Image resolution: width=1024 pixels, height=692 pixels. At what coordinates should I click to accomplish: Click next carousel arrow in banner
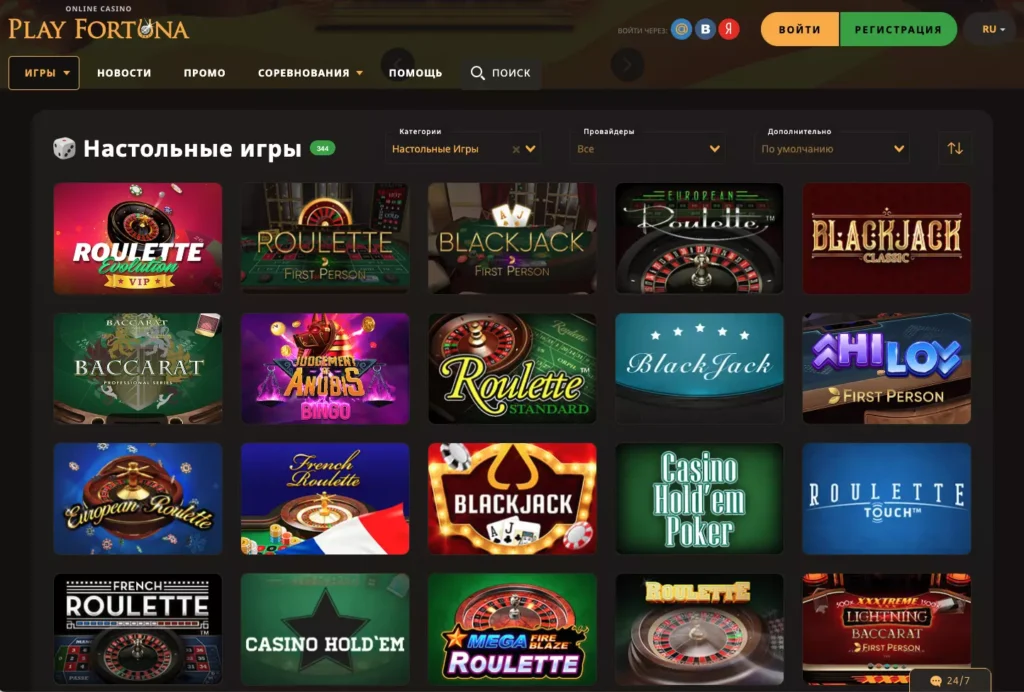pos(627,65)
